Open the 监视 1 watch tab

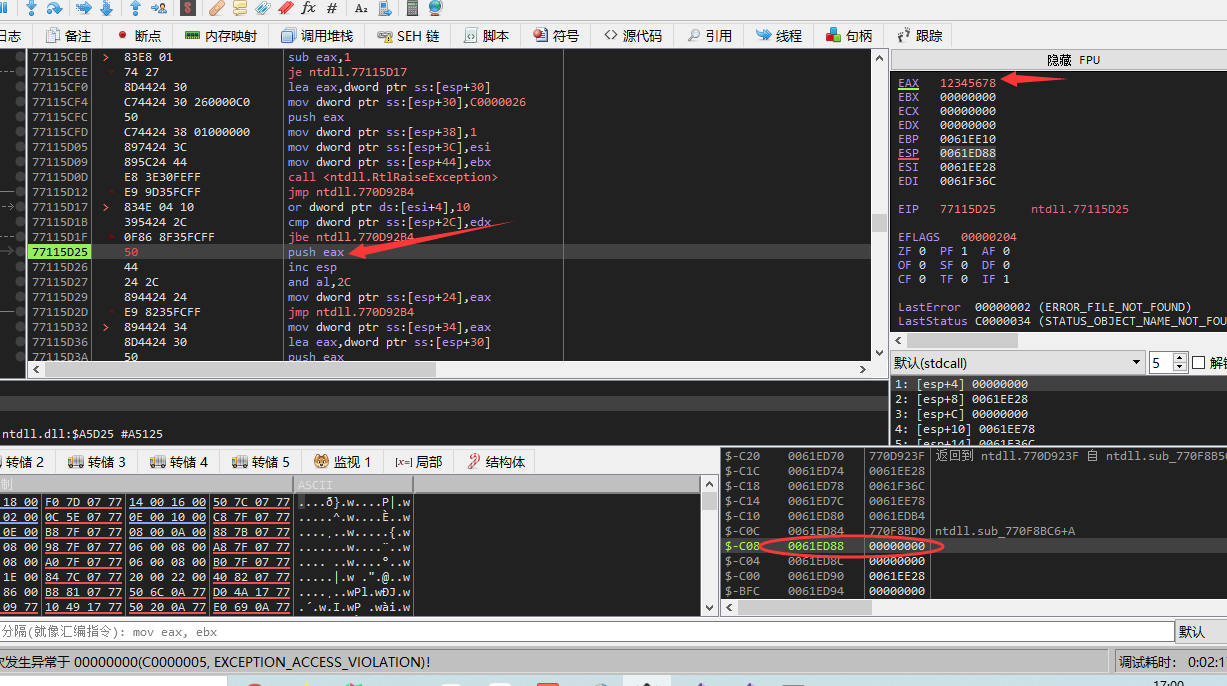point(343,462)
